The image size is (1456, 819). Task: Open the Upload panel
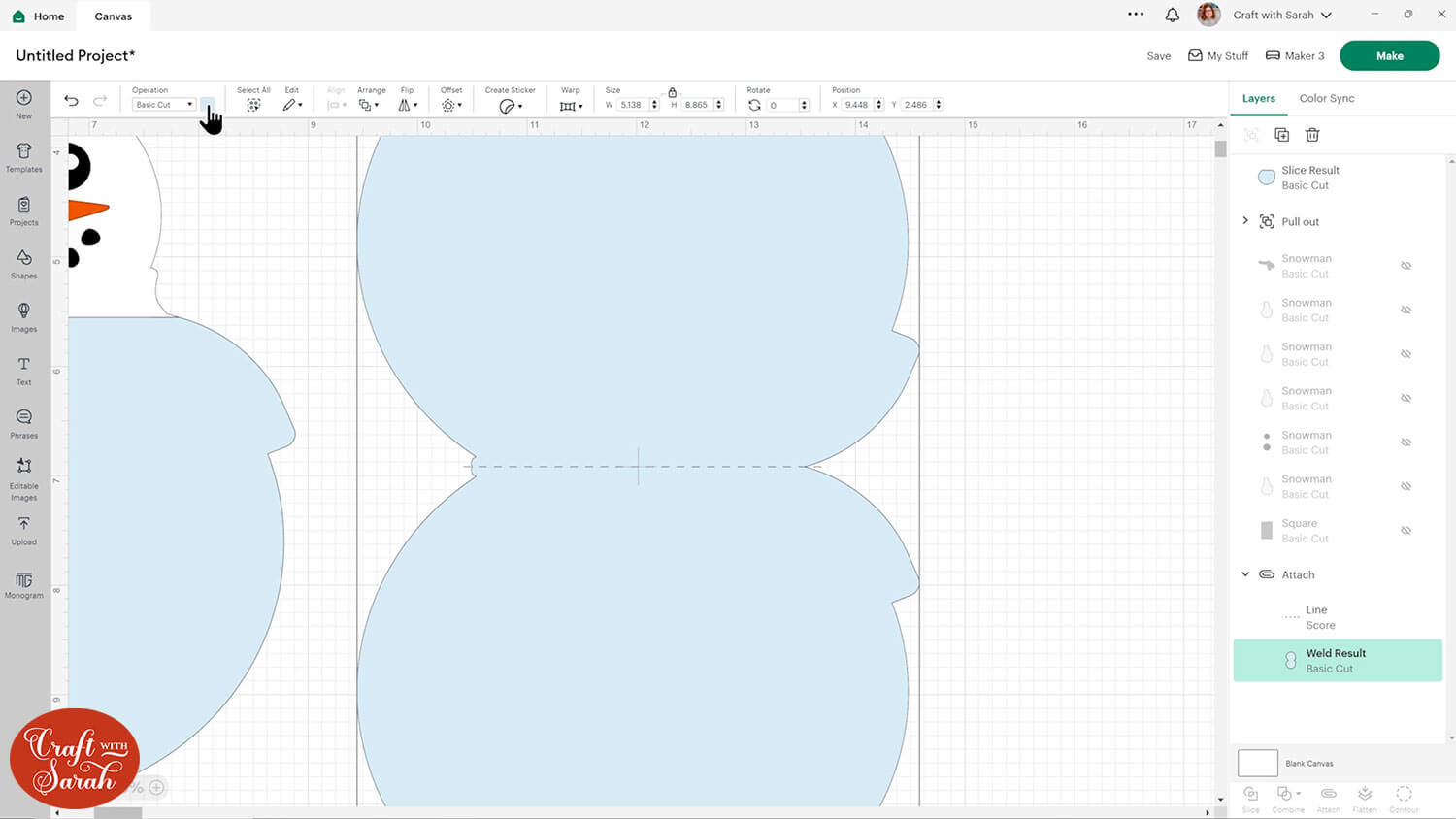coord(24,530)
